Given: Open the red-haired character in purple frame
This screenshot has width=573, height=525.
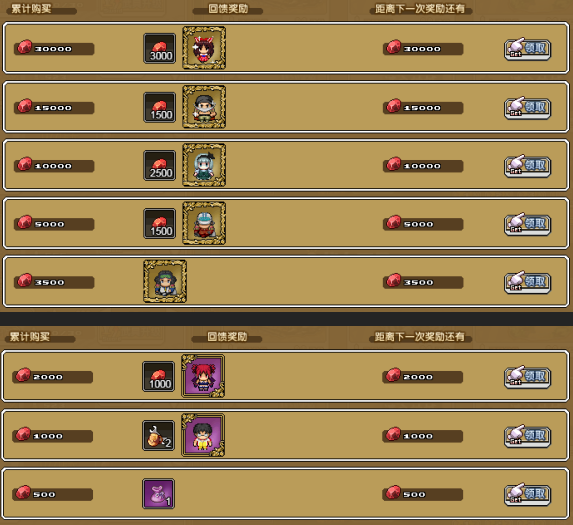Looking at the screenshot, I should [x=203, y=376].
